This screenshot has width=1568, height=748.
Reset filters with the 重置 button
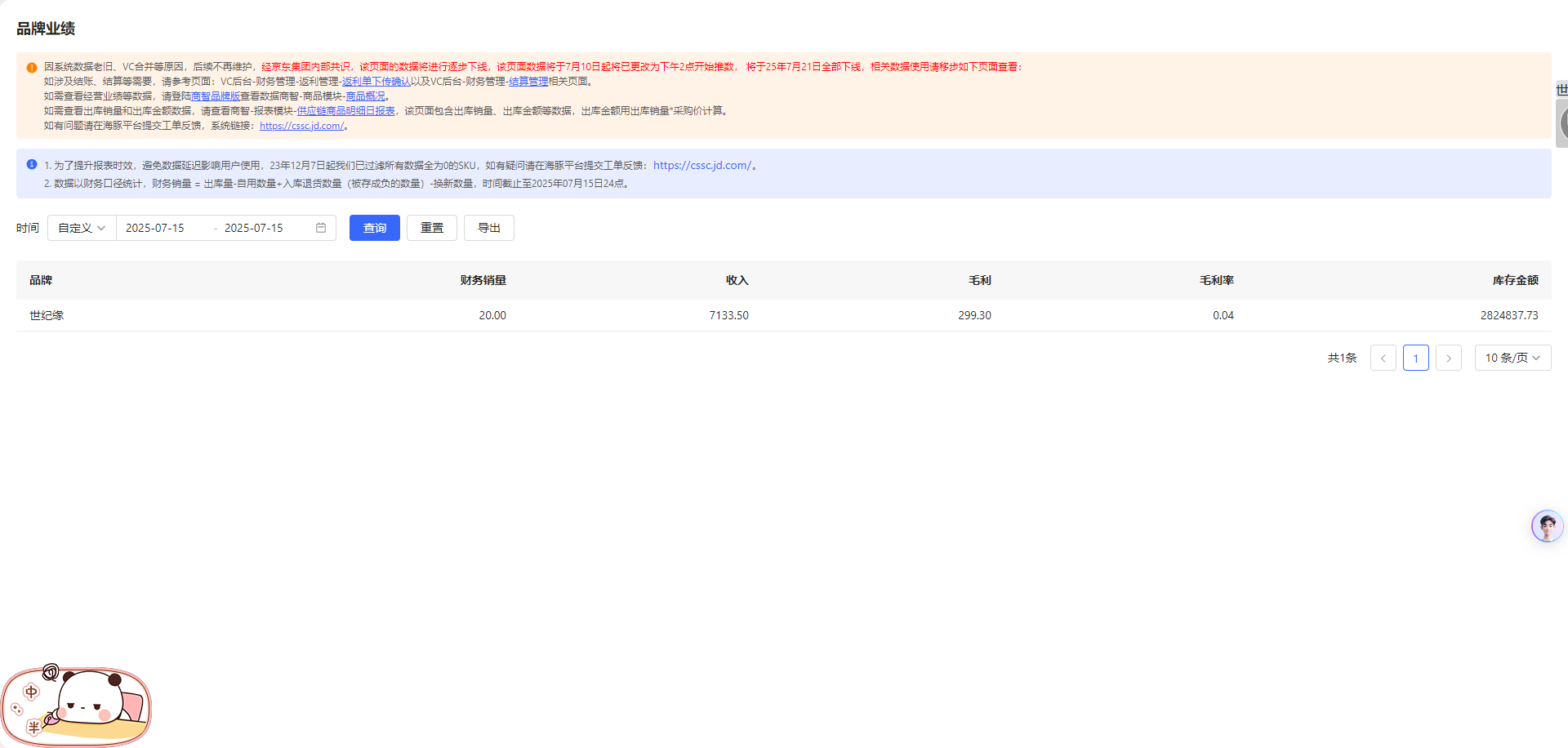432,228
